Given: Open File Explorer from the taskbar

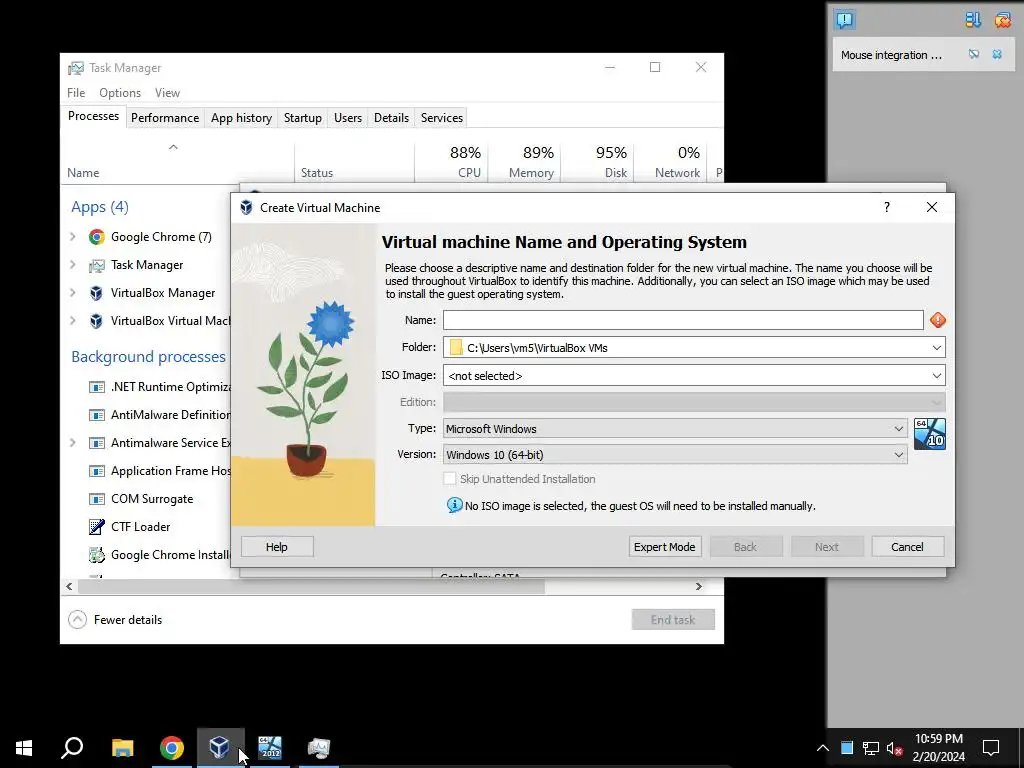Looking at the screenshot, I should pos(122,748).
